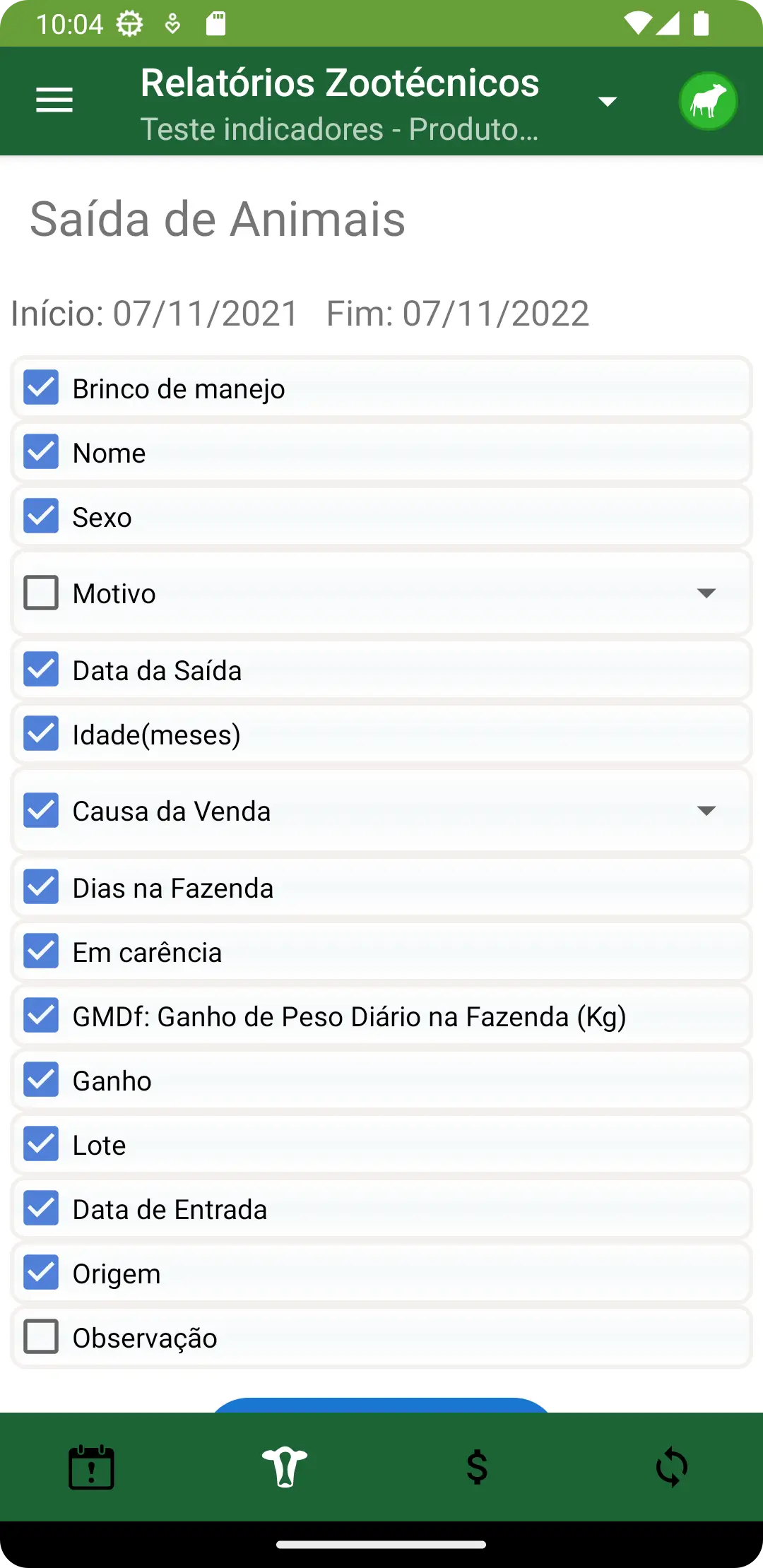Image resolution: width=763 pixels, height=1568 pixels.
Task: Check the Observação checkbox
Action: click(41, 1336)
